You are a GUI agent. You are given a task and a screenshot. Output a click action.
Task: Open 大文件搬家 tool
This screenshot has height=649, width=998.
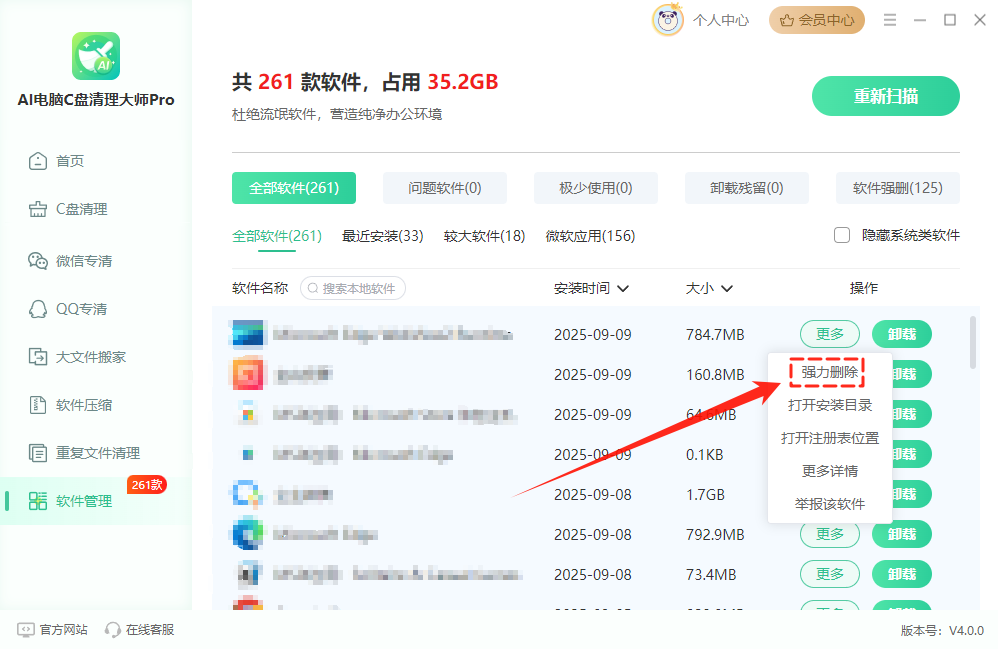coord(77,357)
